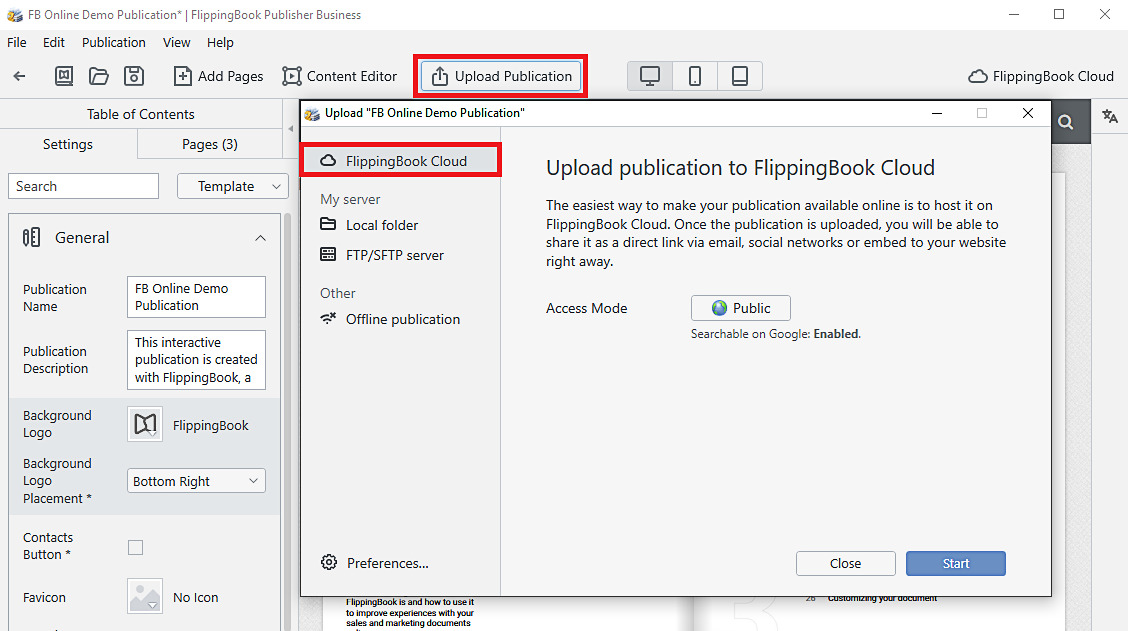This screenshot has width=1128, height=631.
Task: Open the Help menu
Action: [220, 42]
